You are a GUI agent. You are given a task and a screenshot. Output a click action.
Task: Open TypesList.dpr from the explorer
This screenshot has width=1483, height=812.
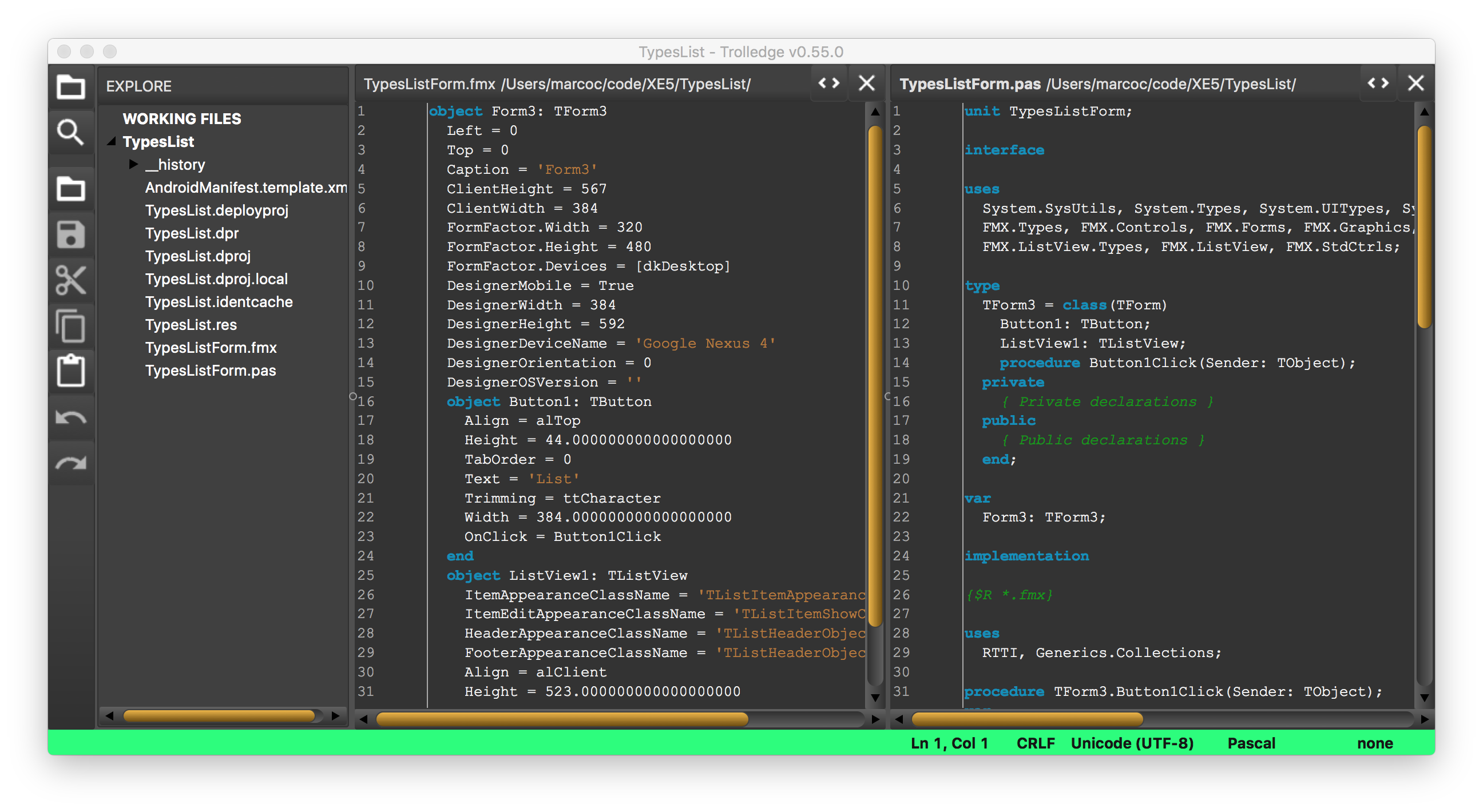click(191, 233)
